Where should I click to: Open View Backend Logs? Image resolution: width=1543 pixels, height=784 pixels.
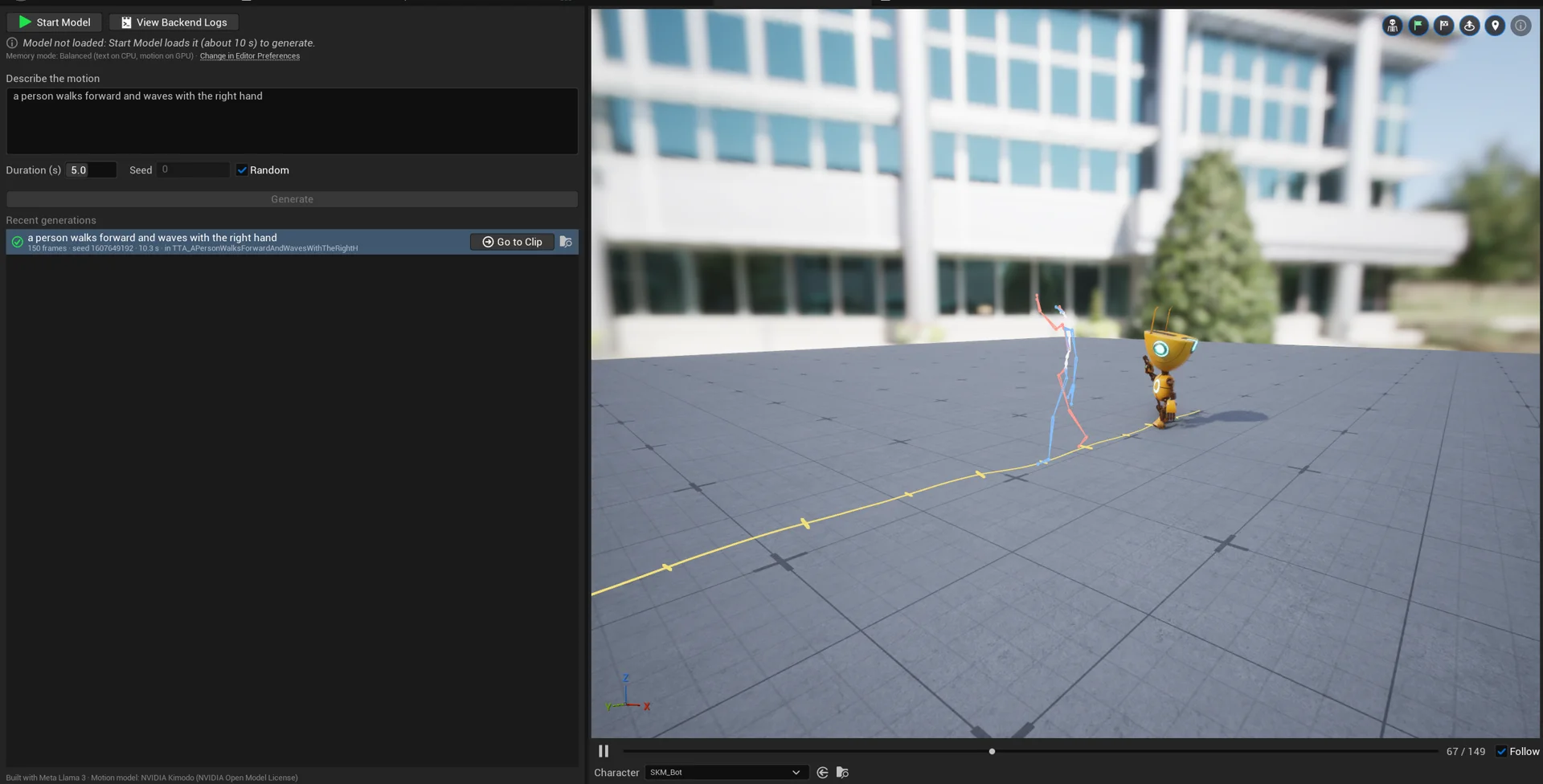174,22
